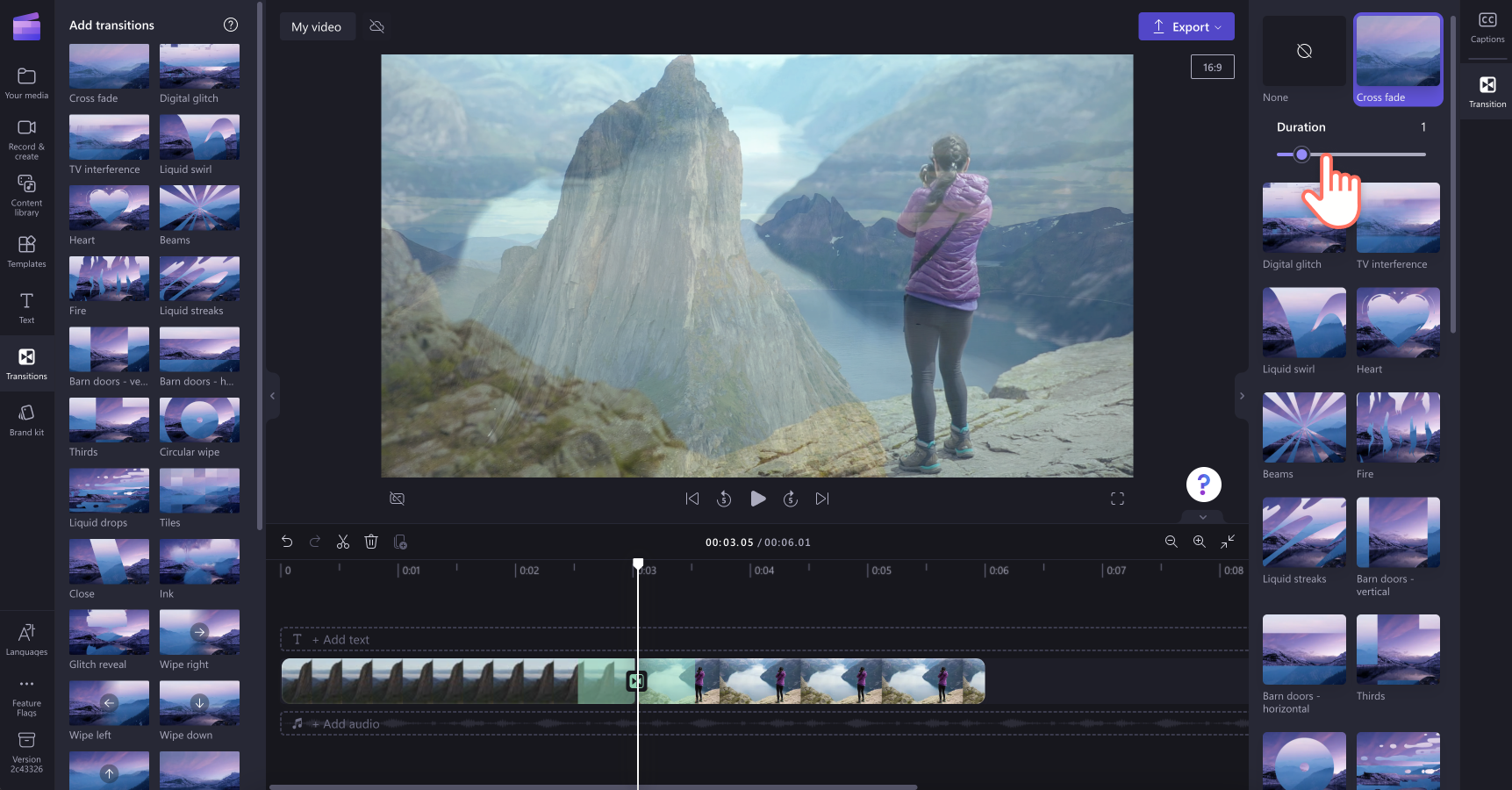1512x790 pixels.
Task: Open Record & create panel
Action: coord(26,140)
